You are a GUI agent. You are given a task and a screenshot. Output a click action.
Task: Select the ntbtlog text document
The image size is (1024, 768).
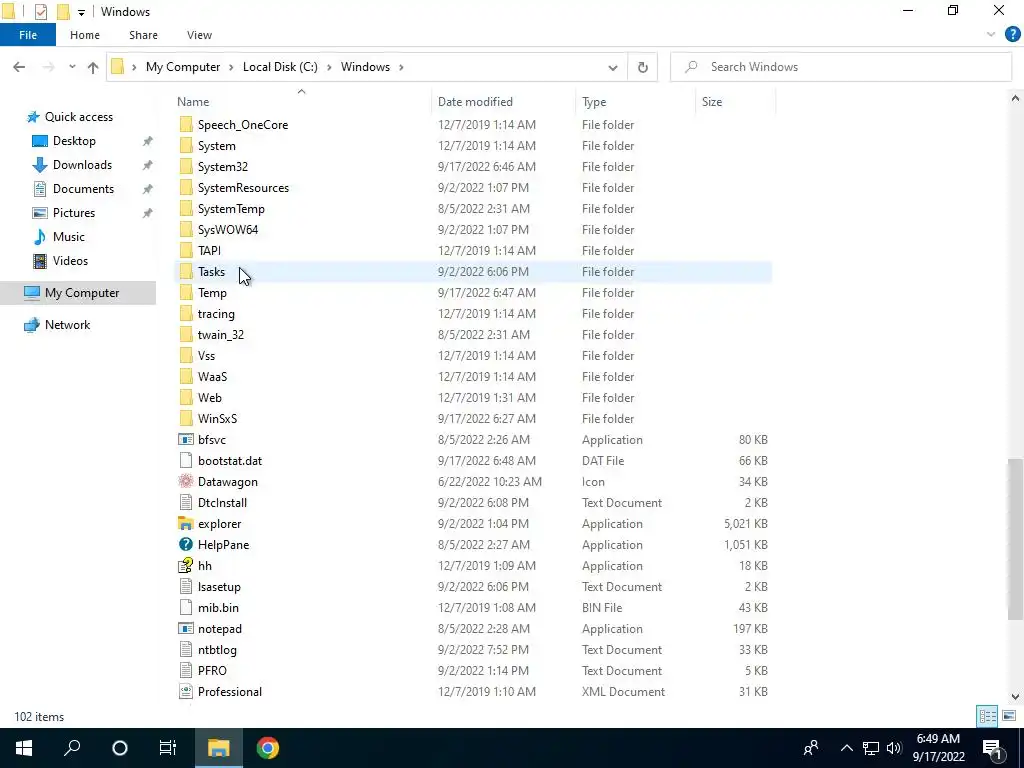473,650
